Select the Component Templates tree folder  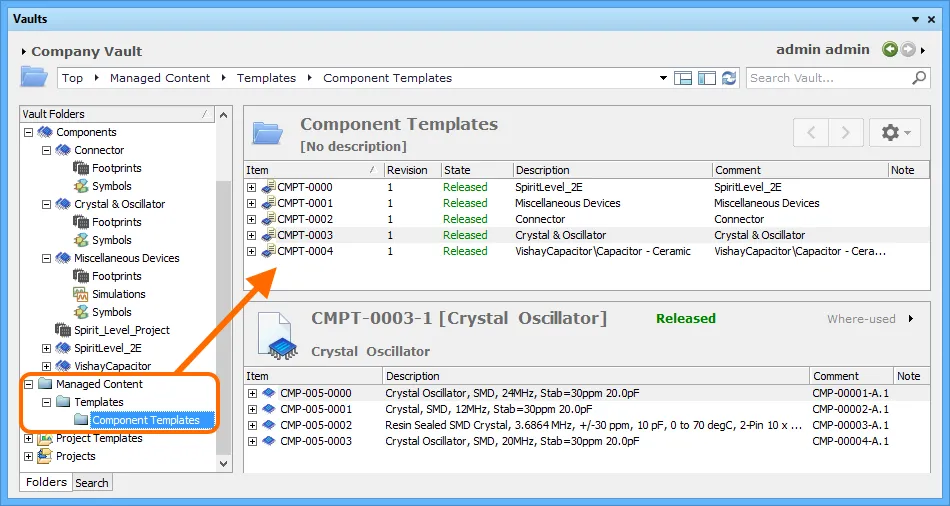[x=145, y=420]
